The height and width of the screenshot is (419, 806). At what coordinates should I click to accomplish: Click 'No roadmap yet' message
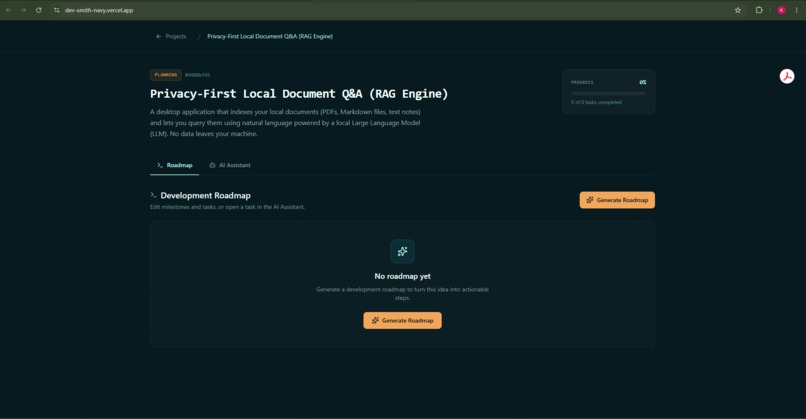[x=402, y=276]
